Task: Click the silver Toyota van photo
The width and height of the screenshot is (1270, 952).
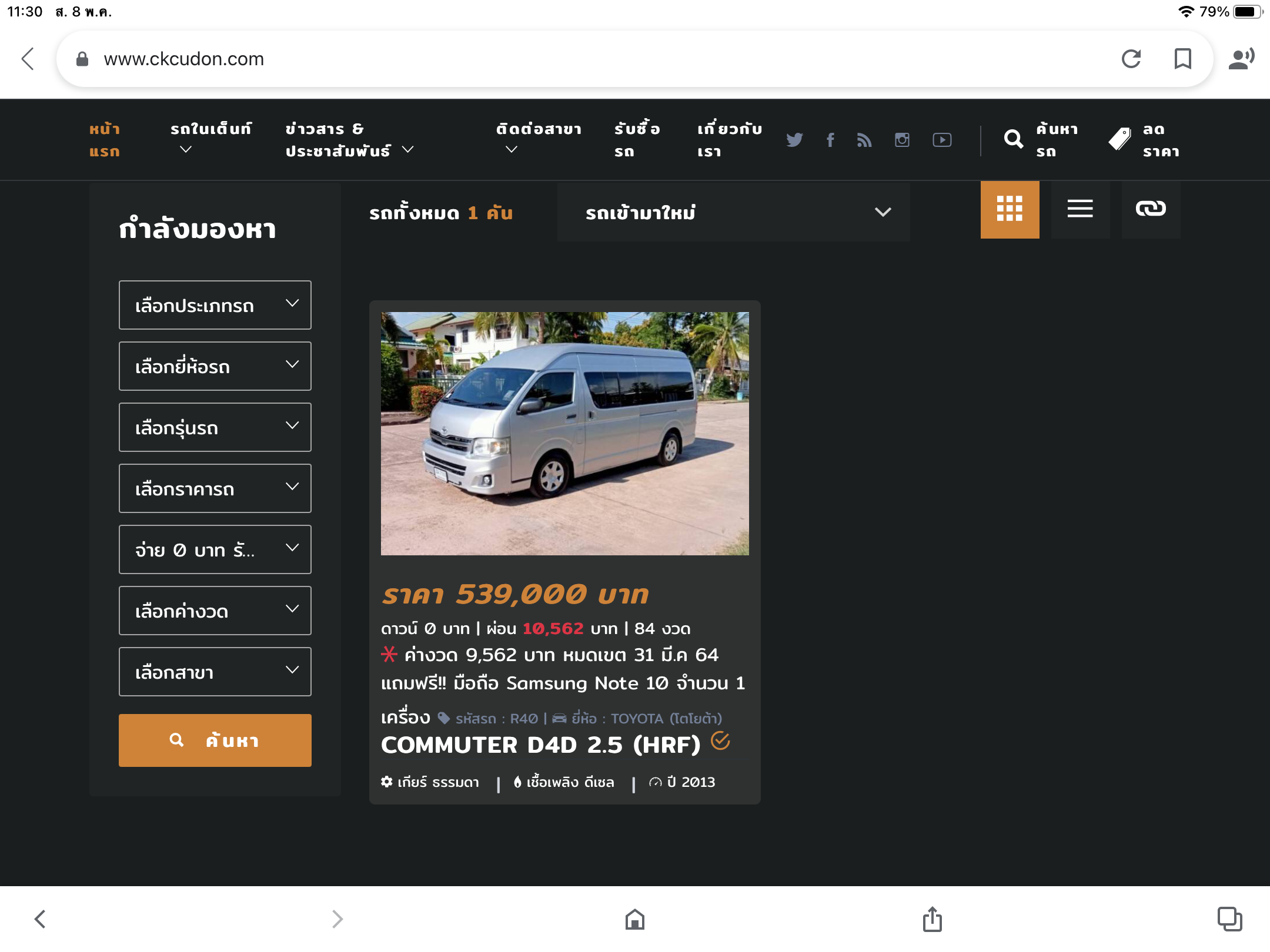Action: point(564,434)
